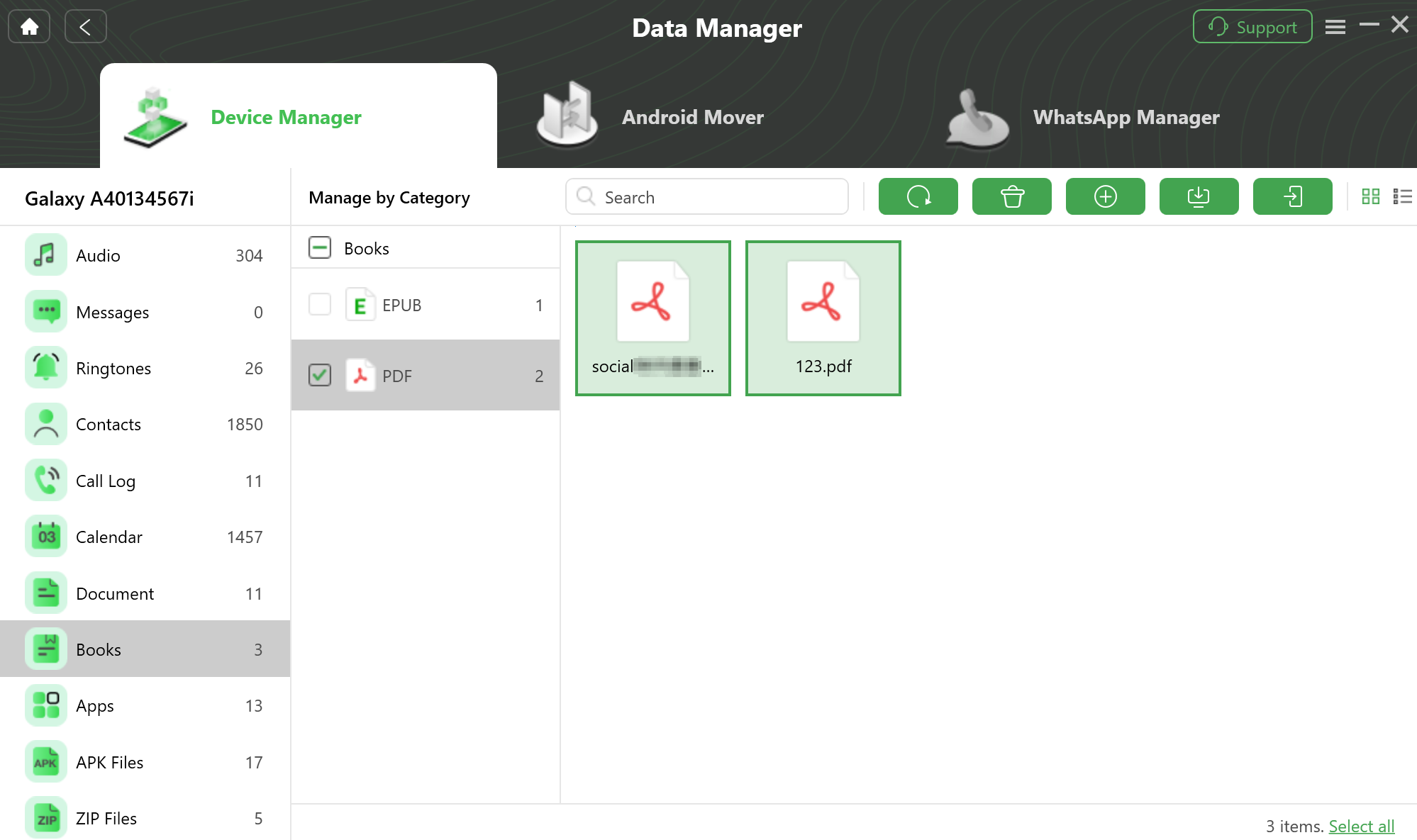Open the Books category
This screenshot has height=840, width=1417.
pos(145,649)
